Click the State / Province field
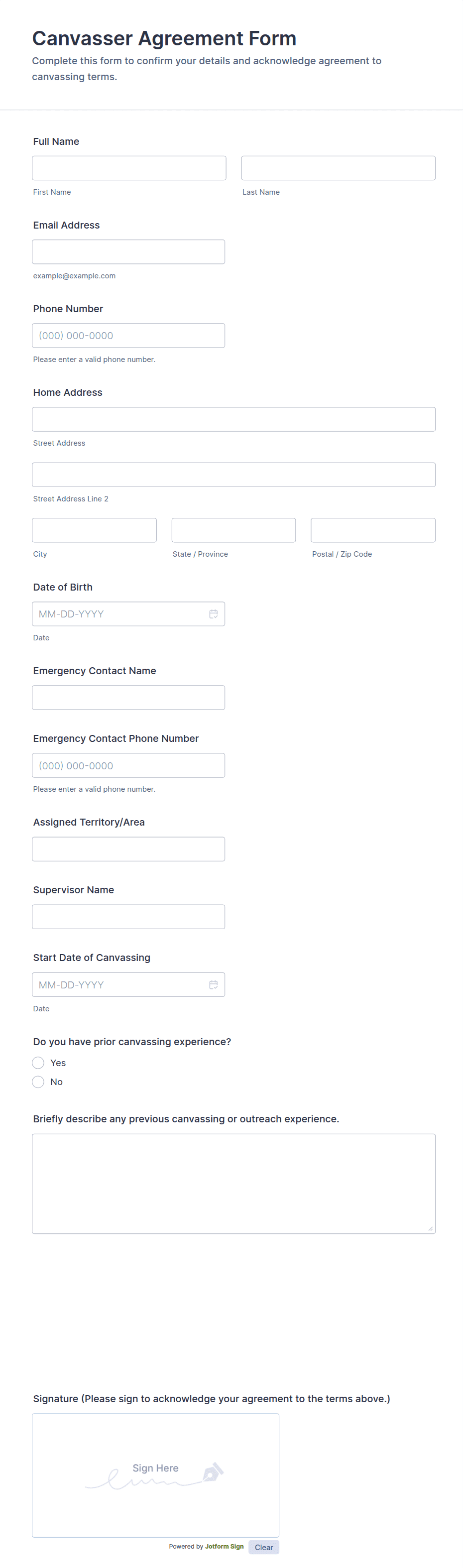 [x=233, y=530]
